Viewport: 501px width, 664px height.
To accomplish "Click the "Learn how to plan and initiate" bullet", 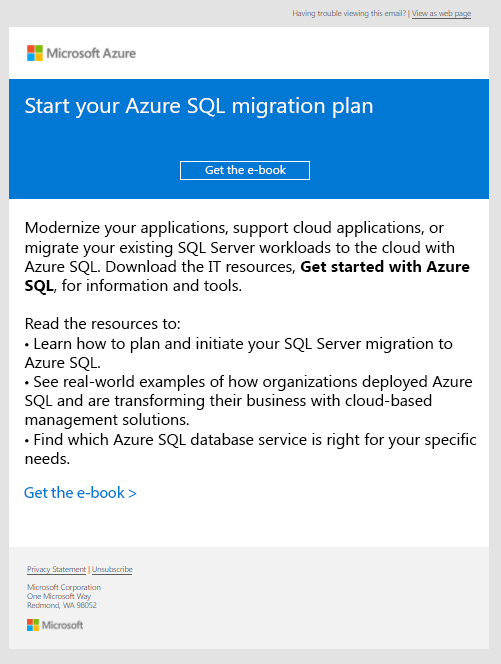I will (x=239, y=353).
